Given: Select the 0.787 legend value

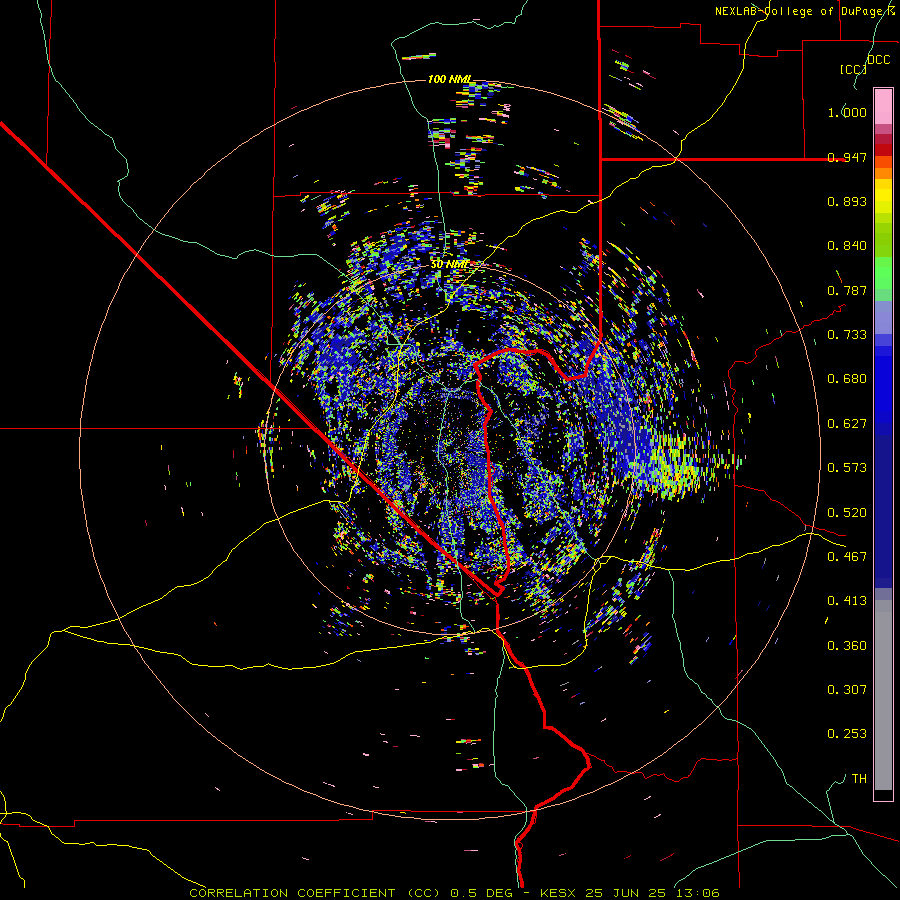Looking at the screenshot, I should (x=847, y=290).
